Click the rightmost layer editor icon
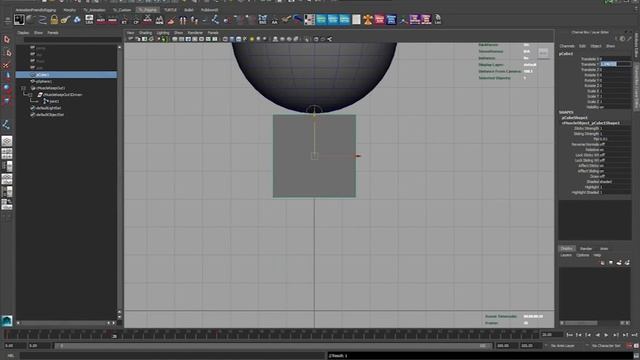640x360 pixels. tap(627, 263)
